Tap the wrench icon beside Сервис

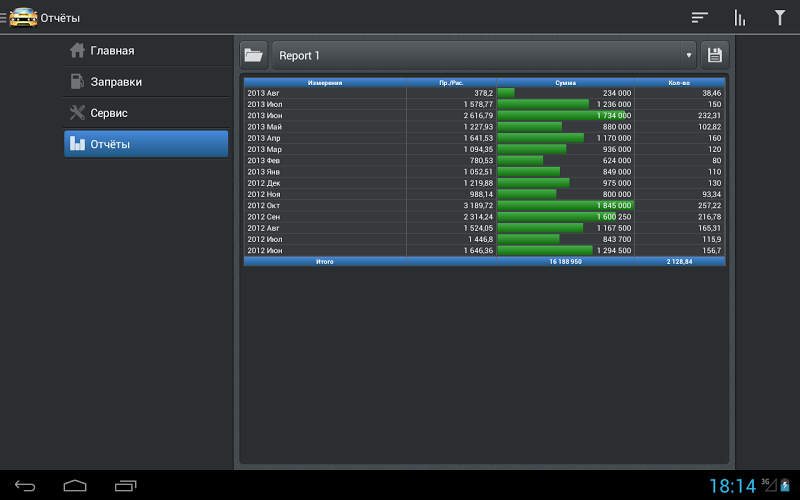(77, 113)
